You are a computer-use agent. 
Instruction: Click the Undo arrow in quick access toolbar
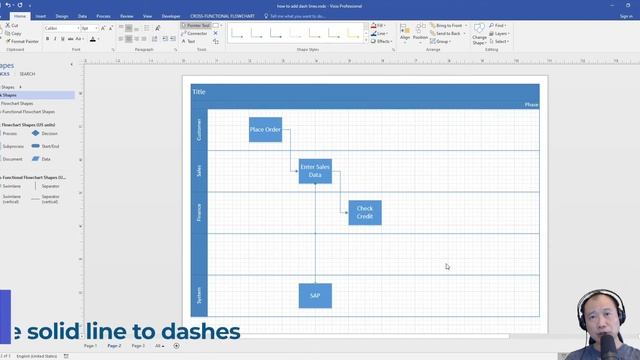8,5
